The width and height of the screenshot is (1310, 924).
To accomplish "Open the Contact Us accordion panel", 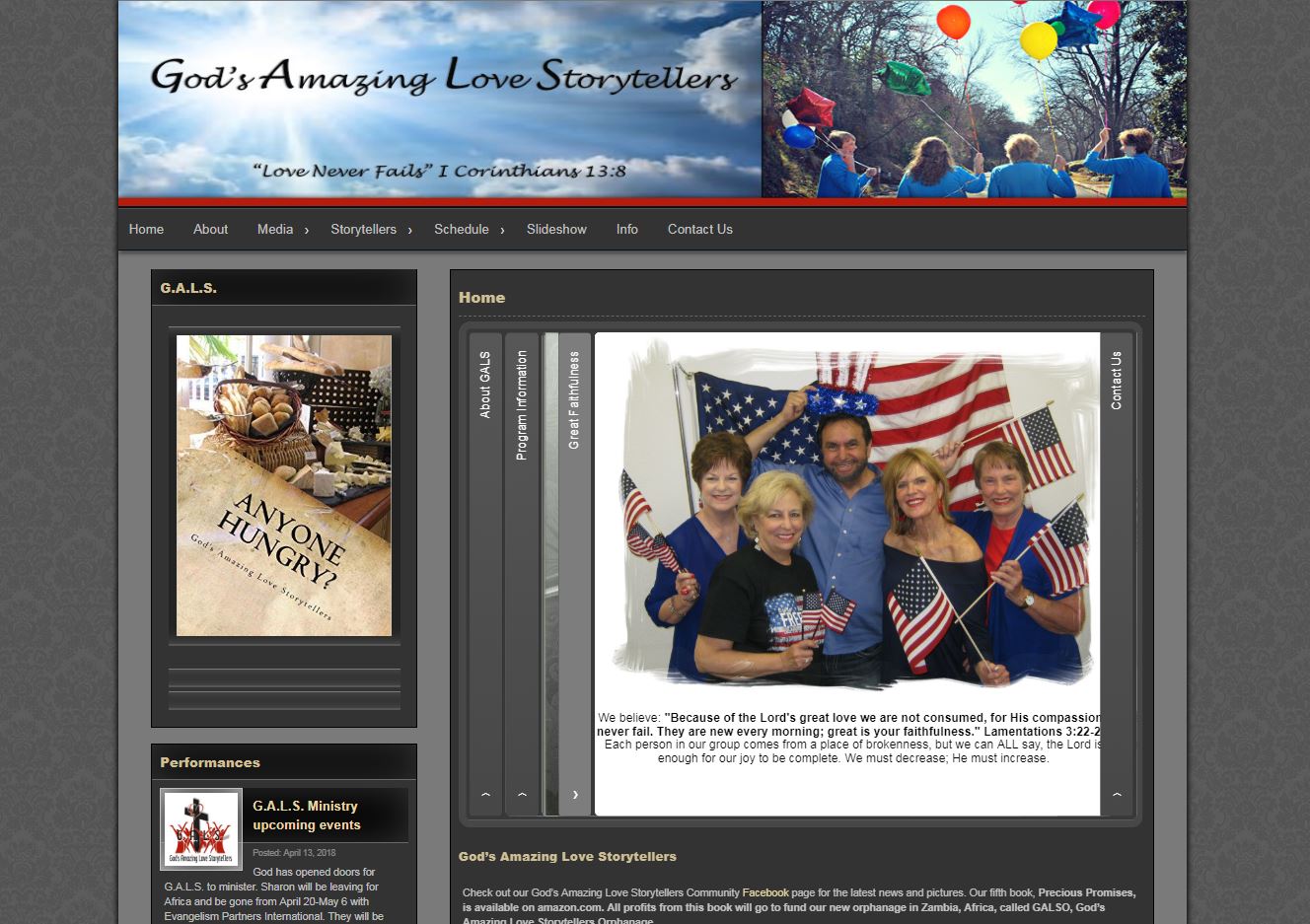I will pyautogui.click(x=1117, y=381).
